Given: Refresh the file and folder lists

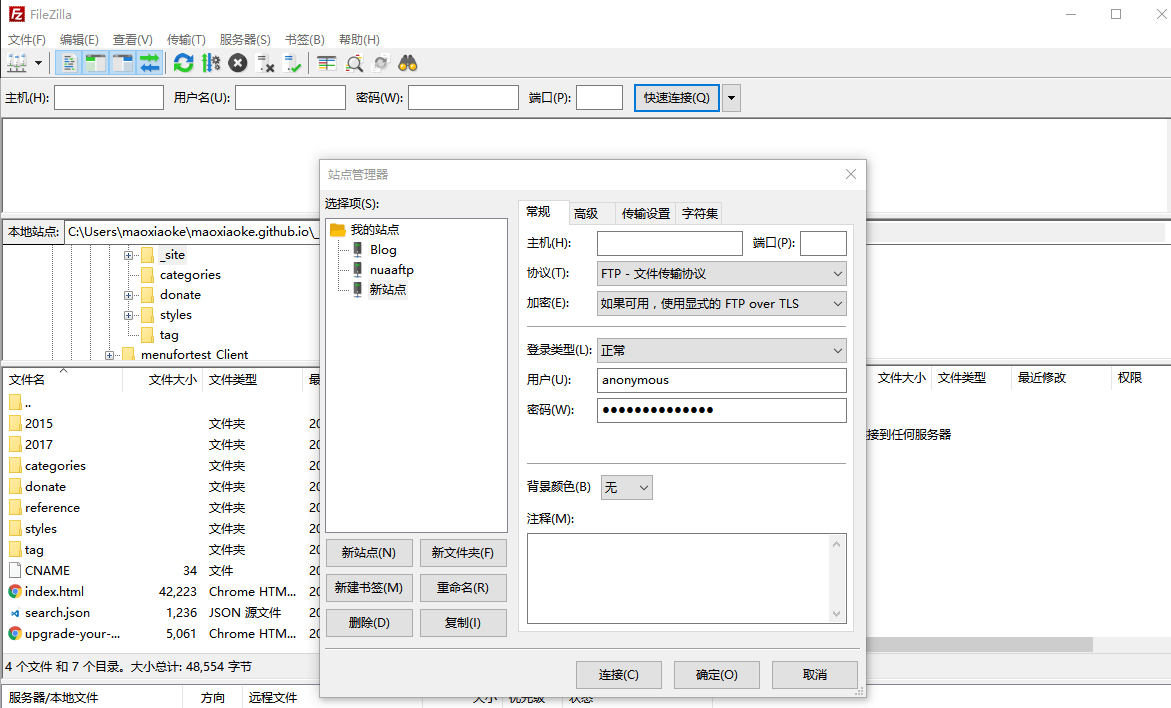Looking at the screenshot, I should pyautogui.click(x=183, y=62).
